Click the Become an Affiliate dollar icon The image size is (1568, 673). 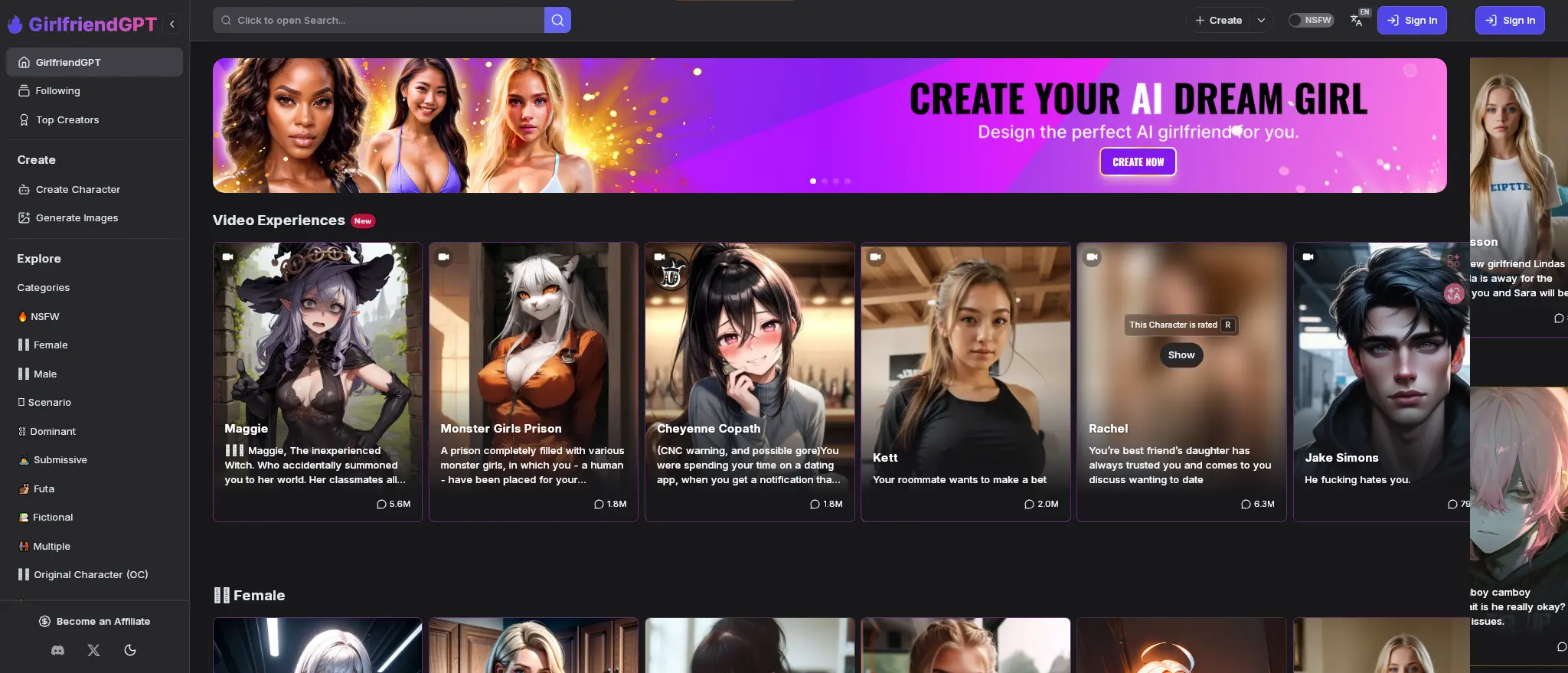(x=44, y=622)
